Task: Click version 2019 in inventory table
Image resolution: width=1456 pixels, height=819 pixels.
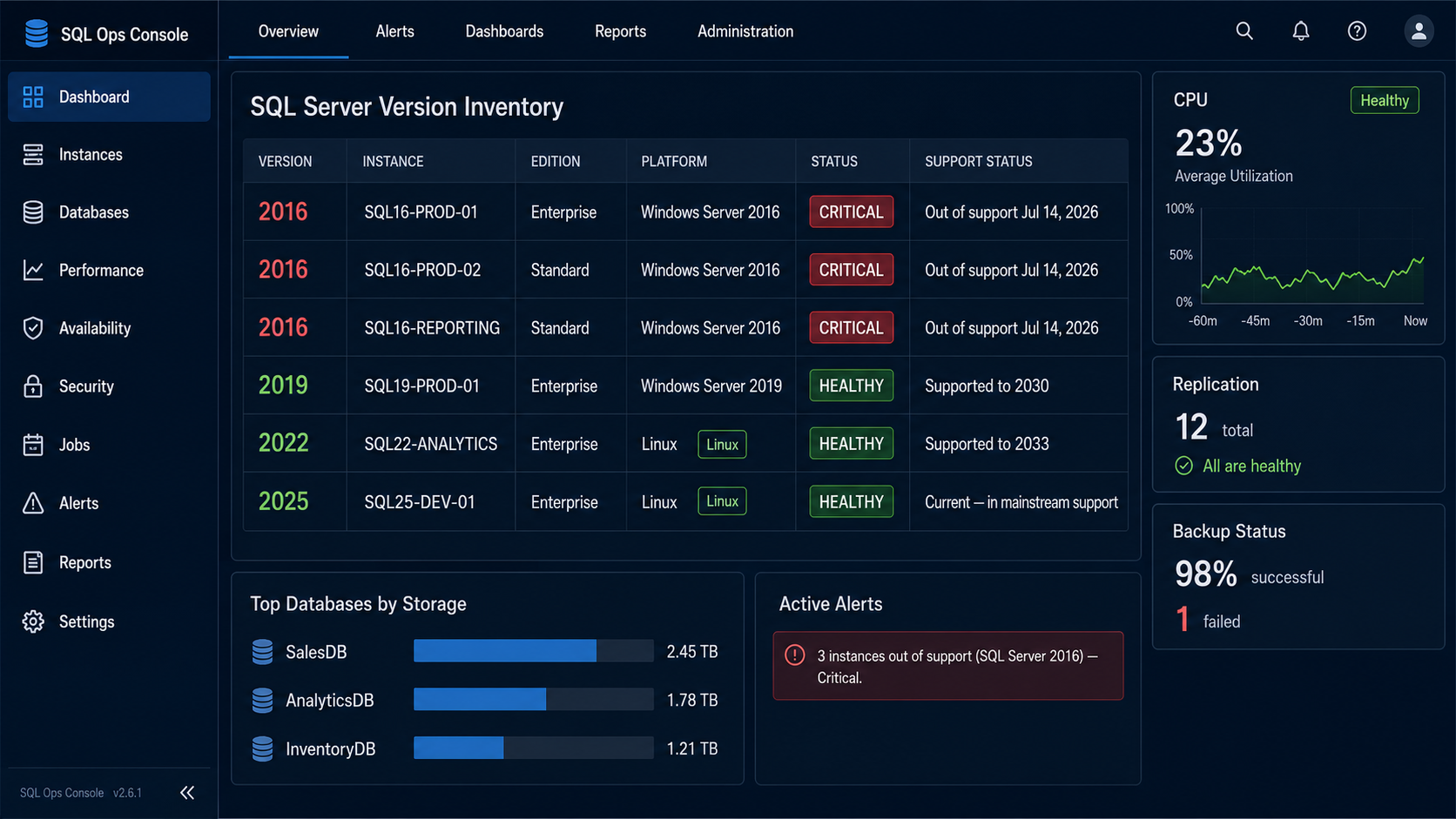Action: click(x=283, y=385)
